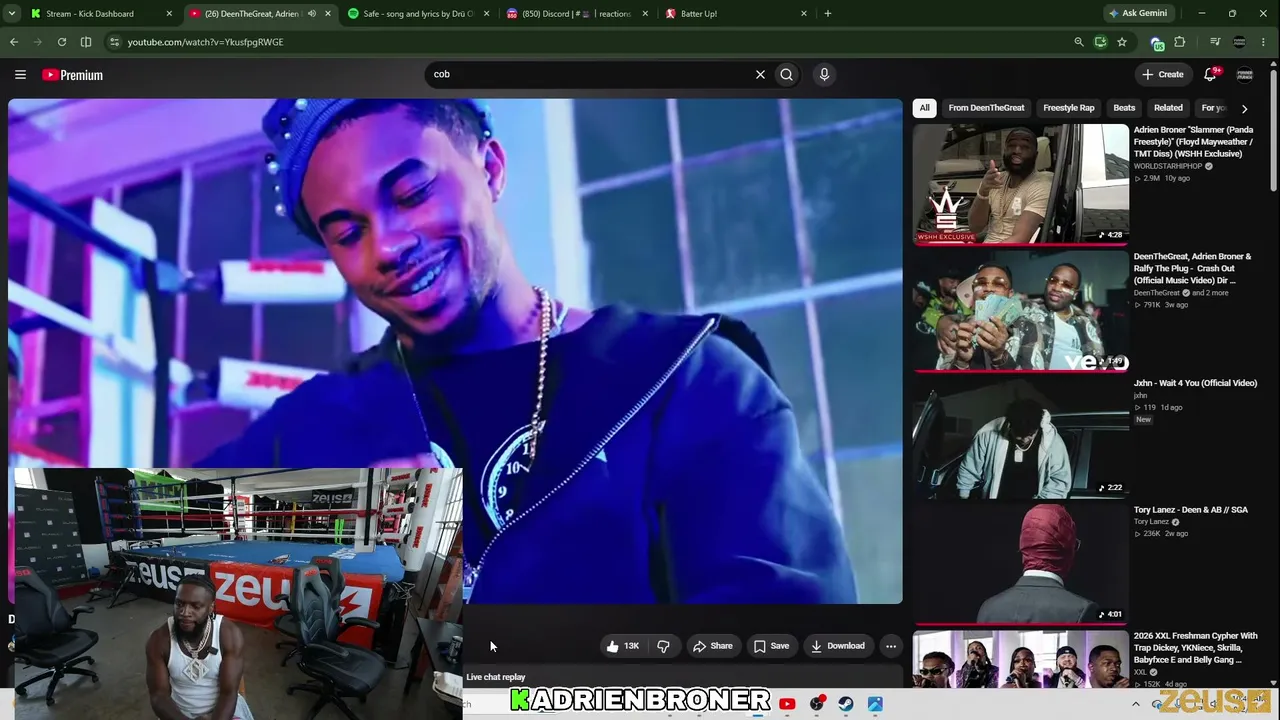Open the Tory Lanez channel link
This screenshot has height=720, width=1280.
coord(1151,522)
